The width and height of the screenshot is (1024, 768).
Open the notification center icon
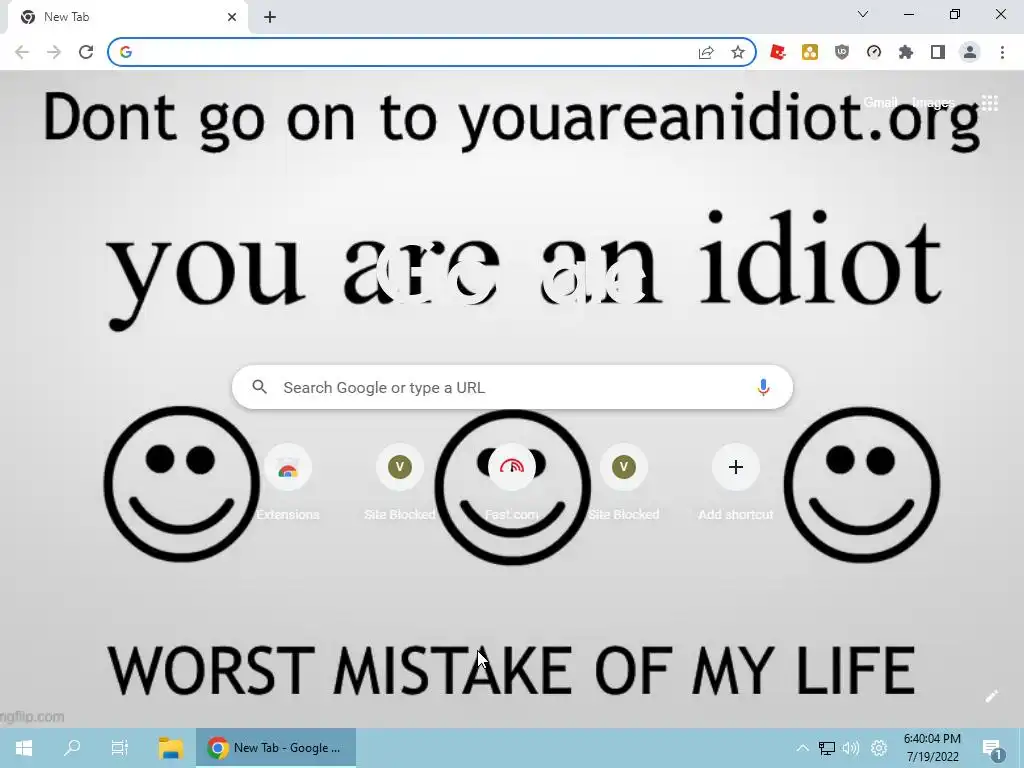993,748
